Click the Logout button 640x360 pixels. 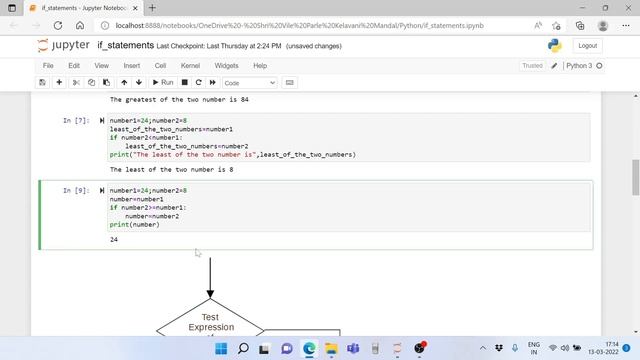[587, 46]
